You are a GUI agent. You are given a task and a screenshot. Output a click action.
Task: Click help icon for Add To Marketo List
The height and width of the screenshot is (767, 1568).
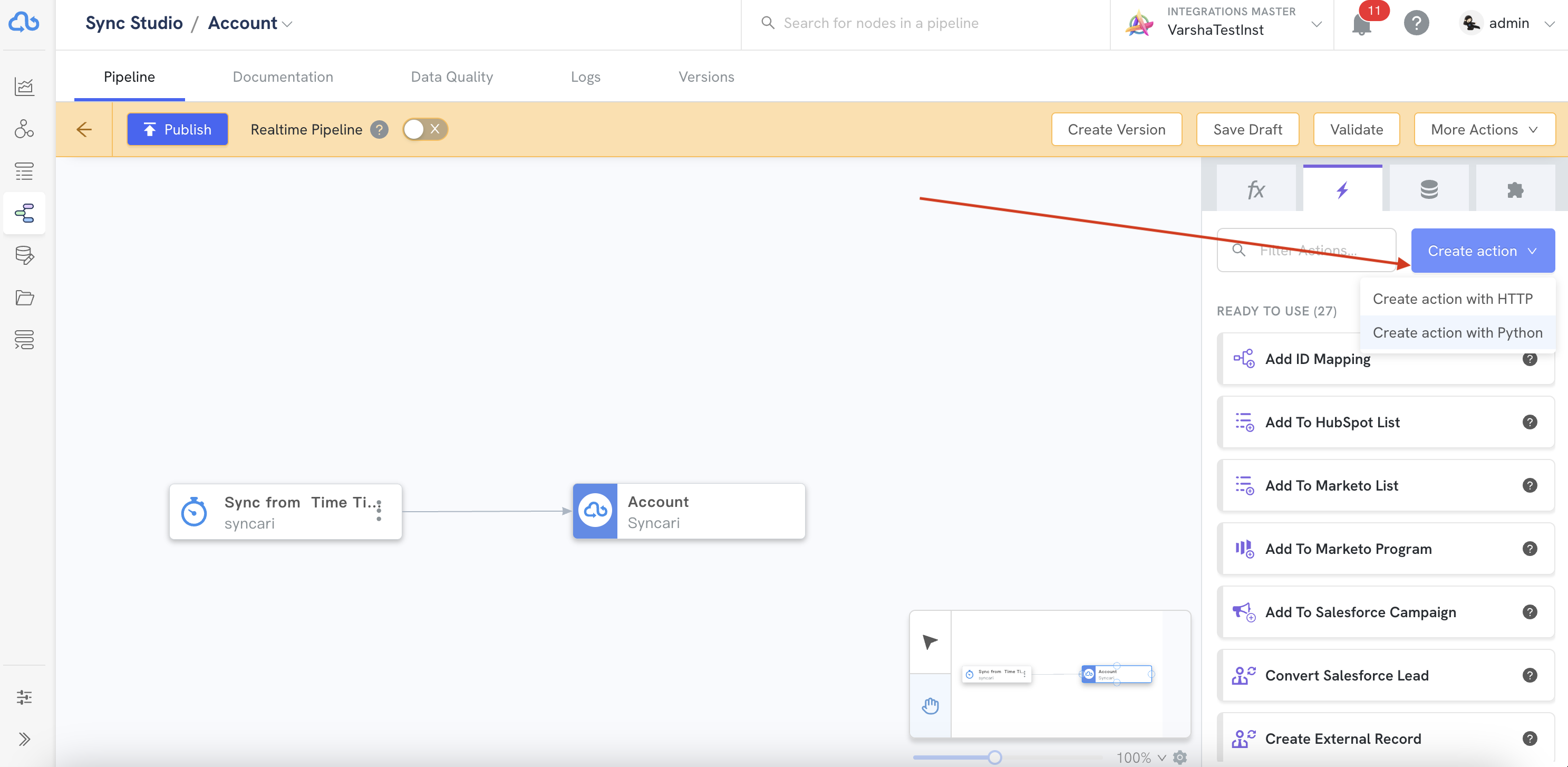pyautogui.click(x=1530, y=485)
